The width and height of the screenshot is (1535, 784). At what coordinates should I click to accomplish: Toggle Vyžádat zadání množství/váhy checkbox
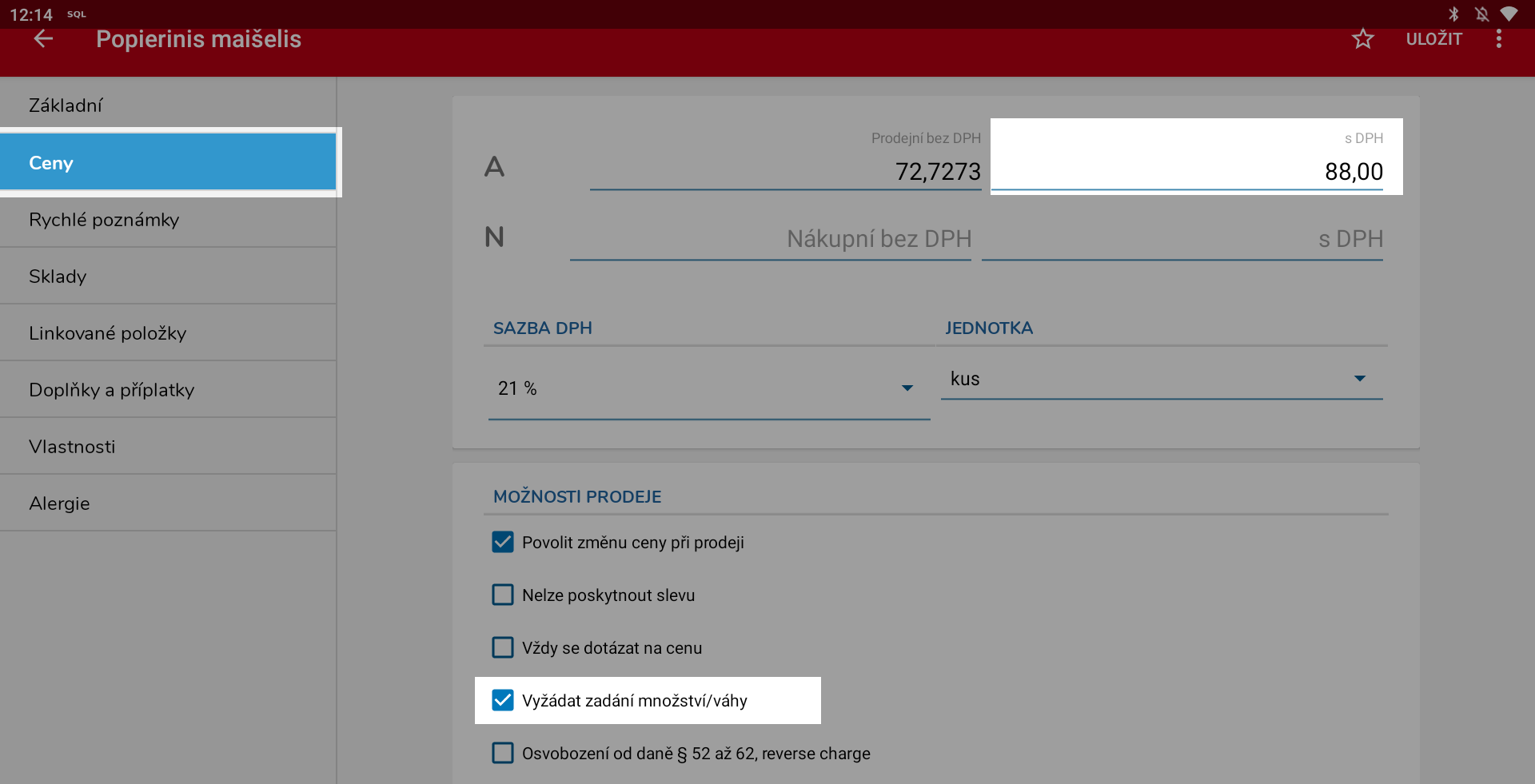[503, 700]
